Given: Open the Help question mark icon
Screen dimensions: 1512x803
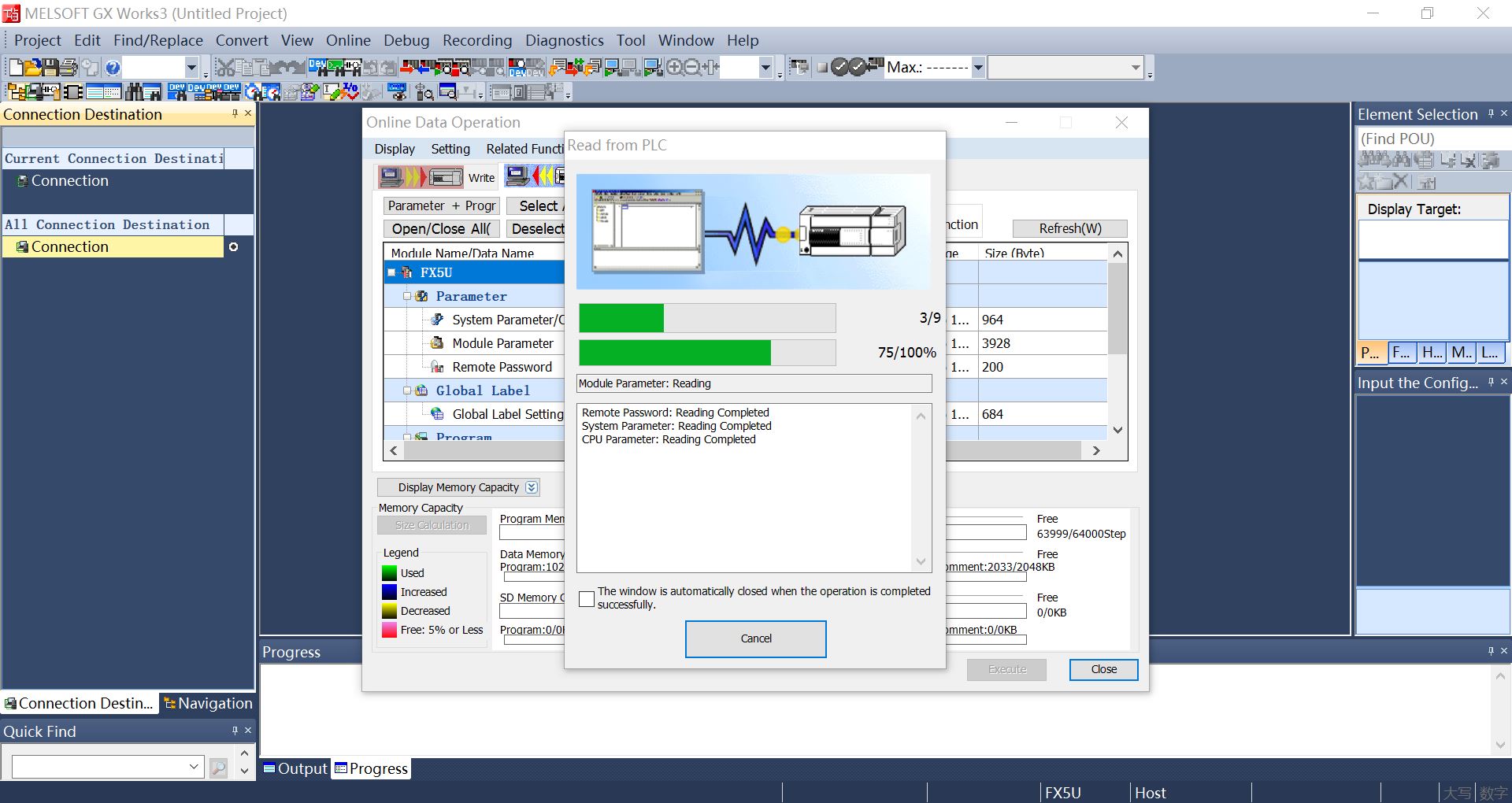Looking at the screenshot, I should click(x=113, y=68).
